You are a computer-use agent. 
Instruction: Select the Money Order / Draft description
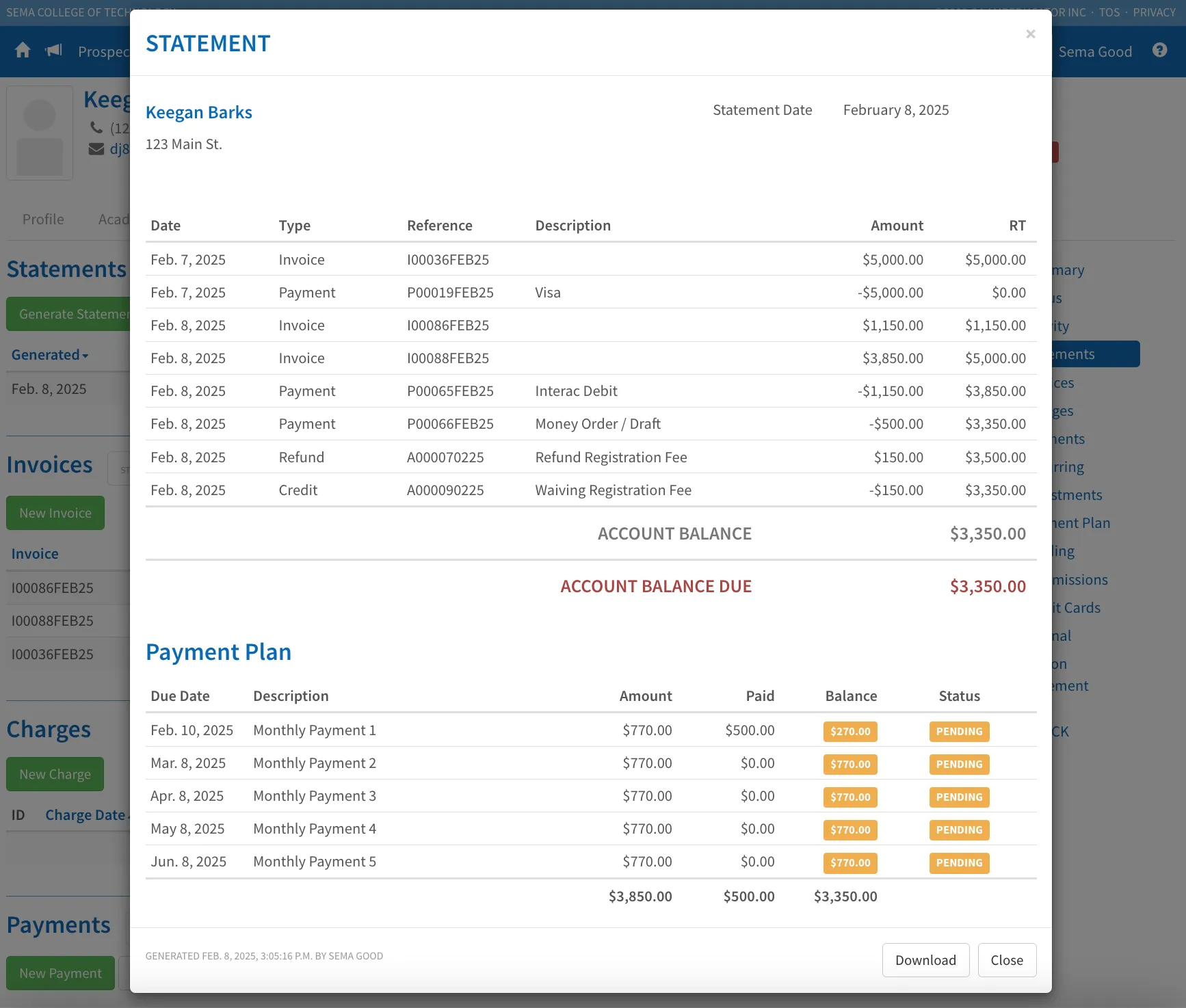598,424
